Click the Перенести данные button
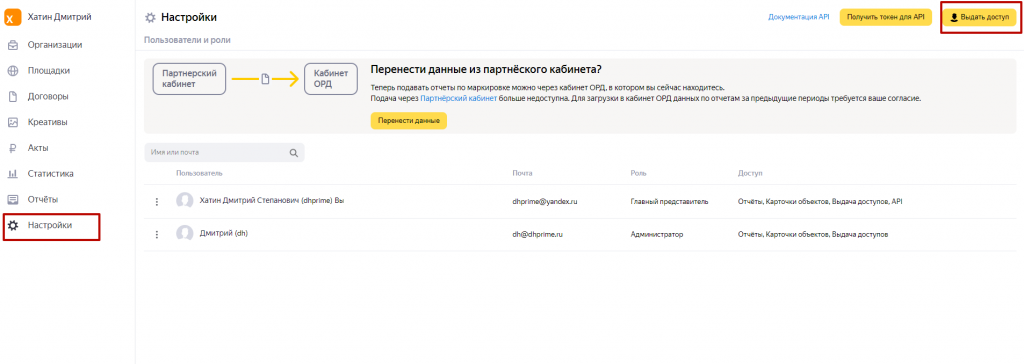Viewport: 1024px width, 364px height. [x=409, y=121]
